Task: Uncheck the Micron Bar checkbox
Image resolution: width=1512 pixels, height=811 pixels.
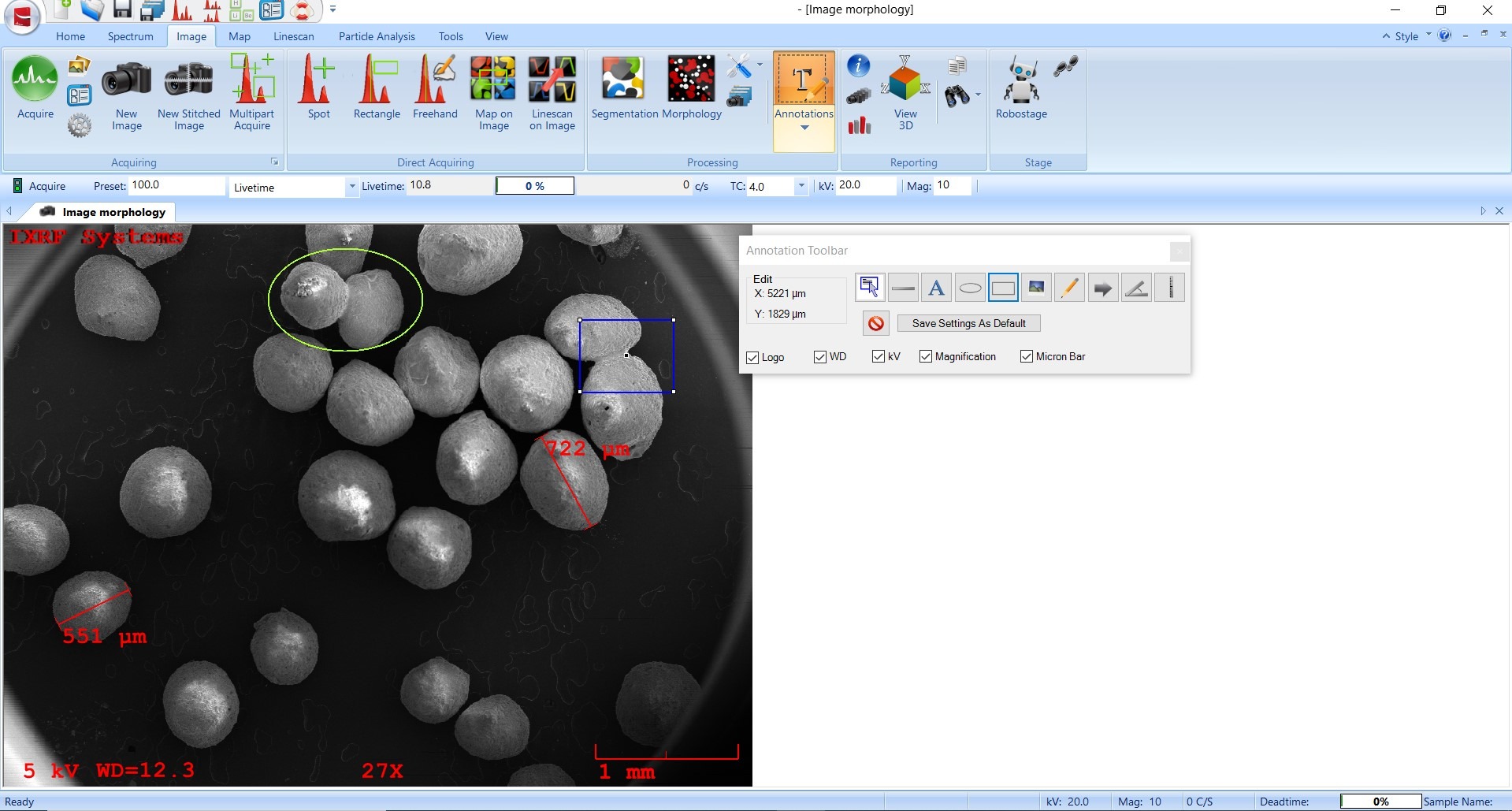Action: 1027,357
